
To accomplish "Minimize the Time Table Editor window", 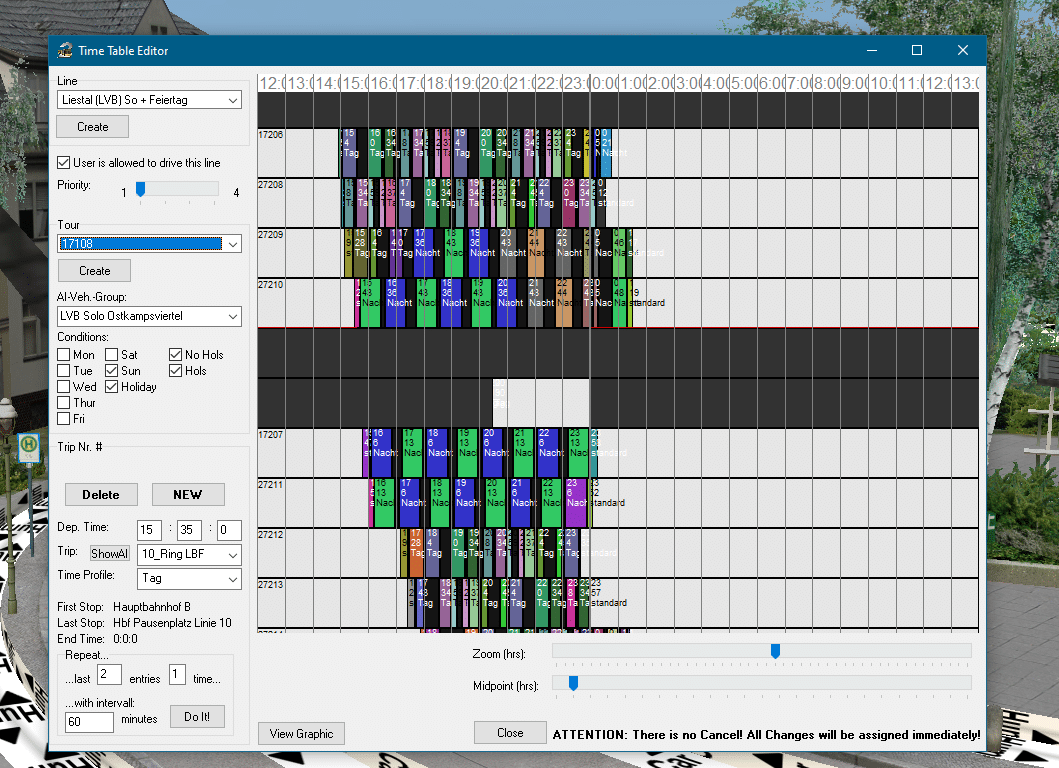I will pyautogui.click(x=870, y=51).
